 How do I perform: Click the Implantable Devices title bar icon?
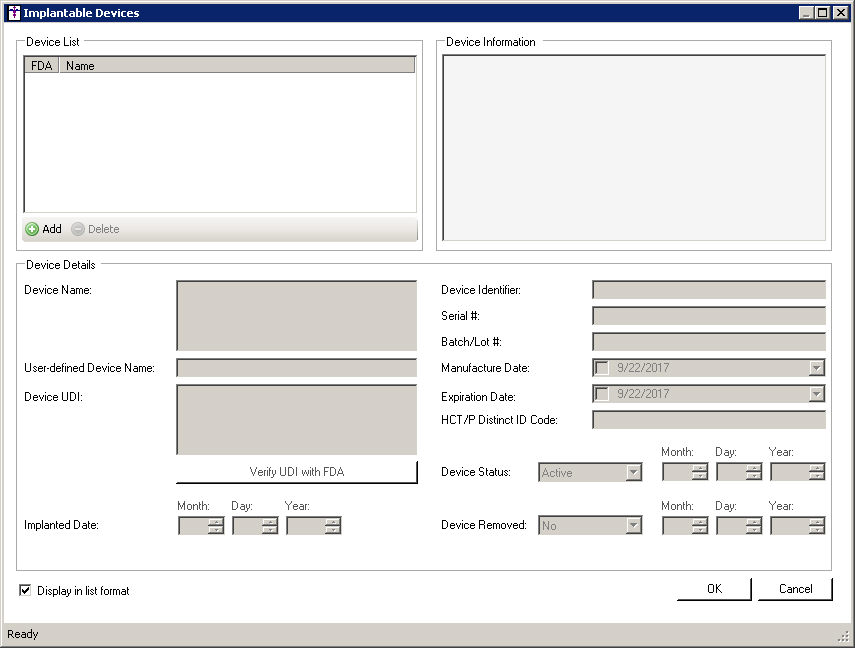[13, 13]
